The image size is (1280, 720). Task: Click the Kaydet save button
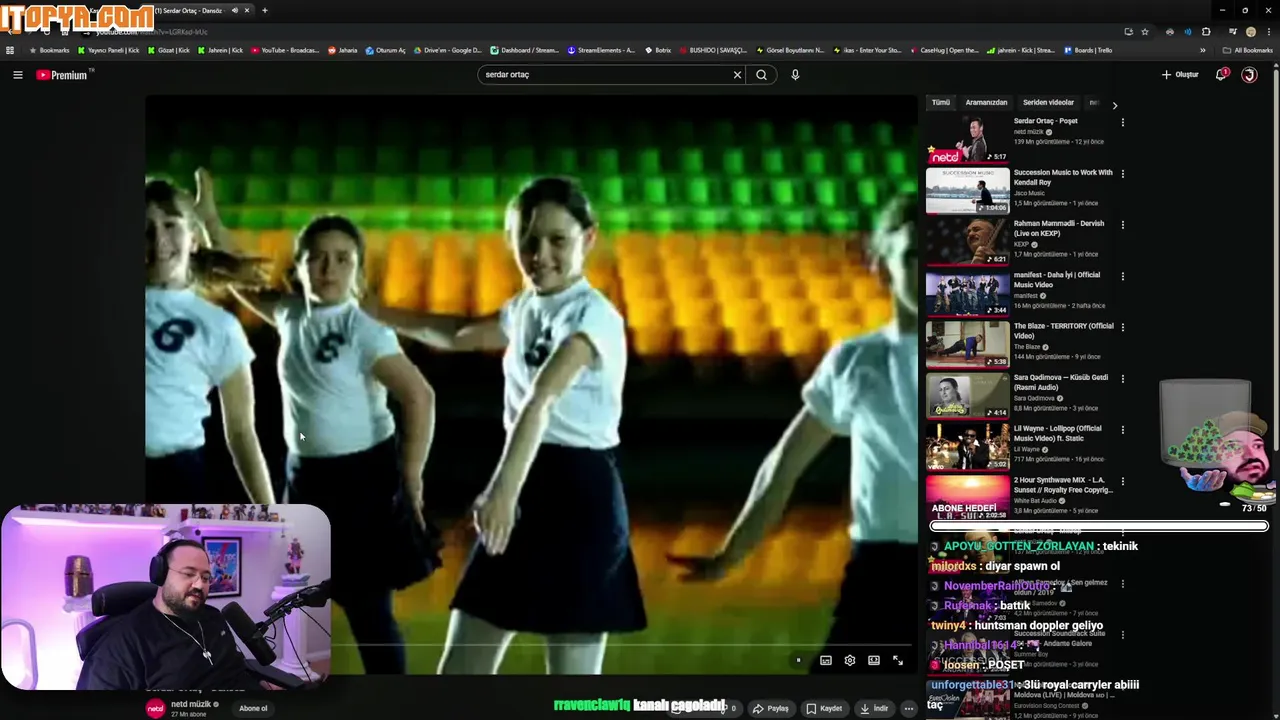click(825, 708)
